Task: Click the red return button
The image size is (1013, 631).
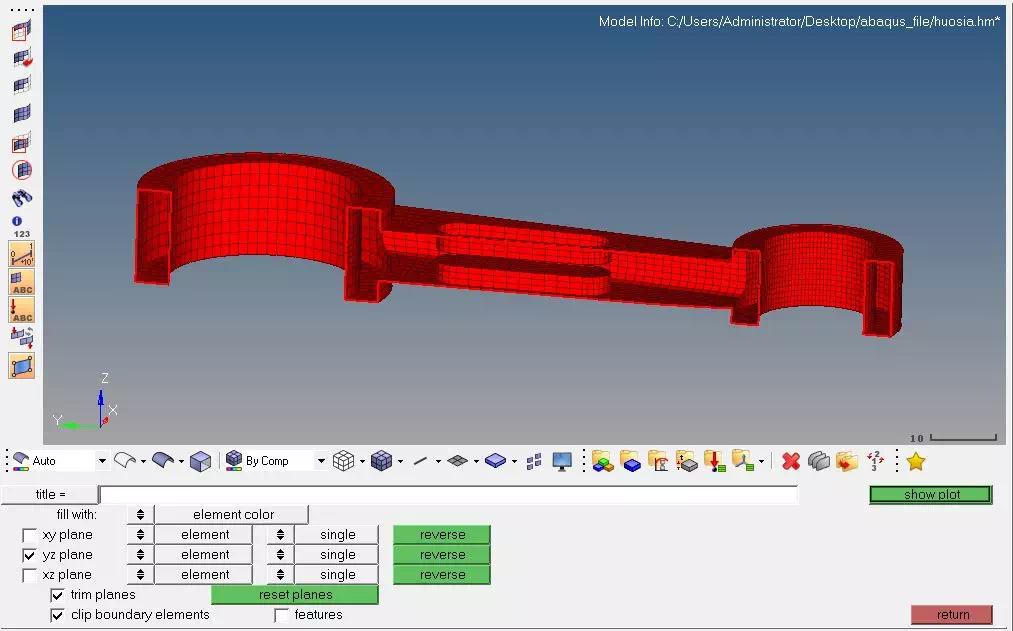Action: click(952, 614)
